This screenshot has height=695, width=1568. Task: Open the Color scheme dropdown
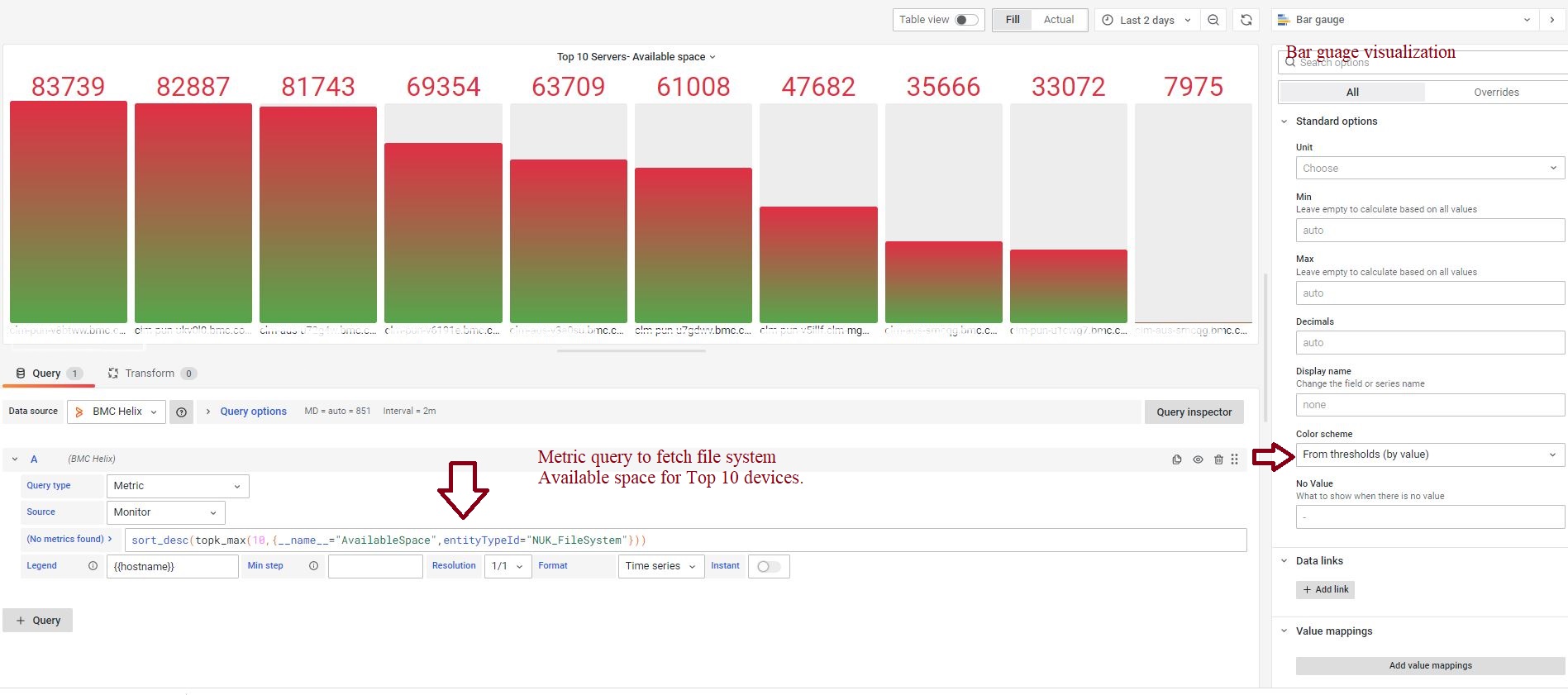tap(1430, 455)
